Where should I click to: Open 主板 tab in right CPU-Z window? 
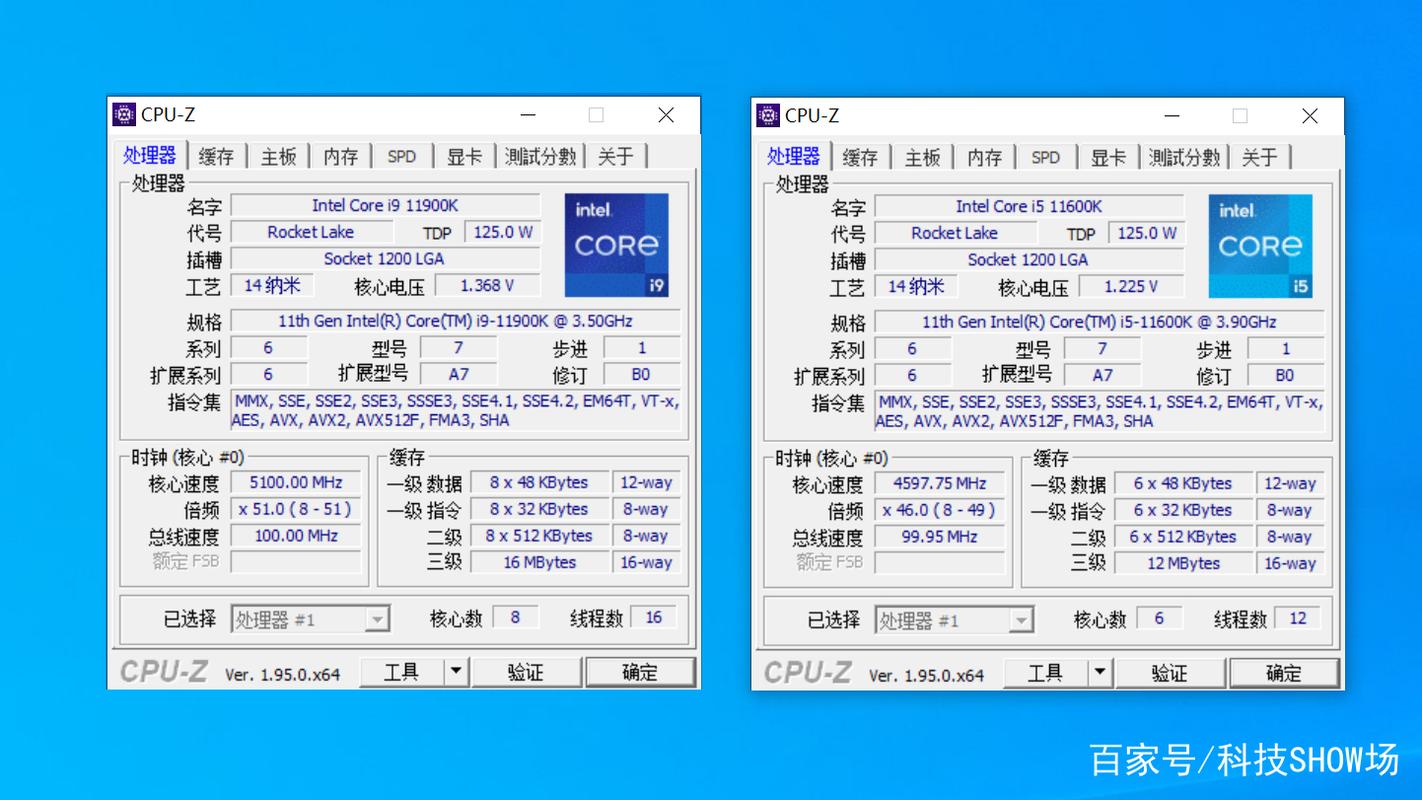pos(923,157)
